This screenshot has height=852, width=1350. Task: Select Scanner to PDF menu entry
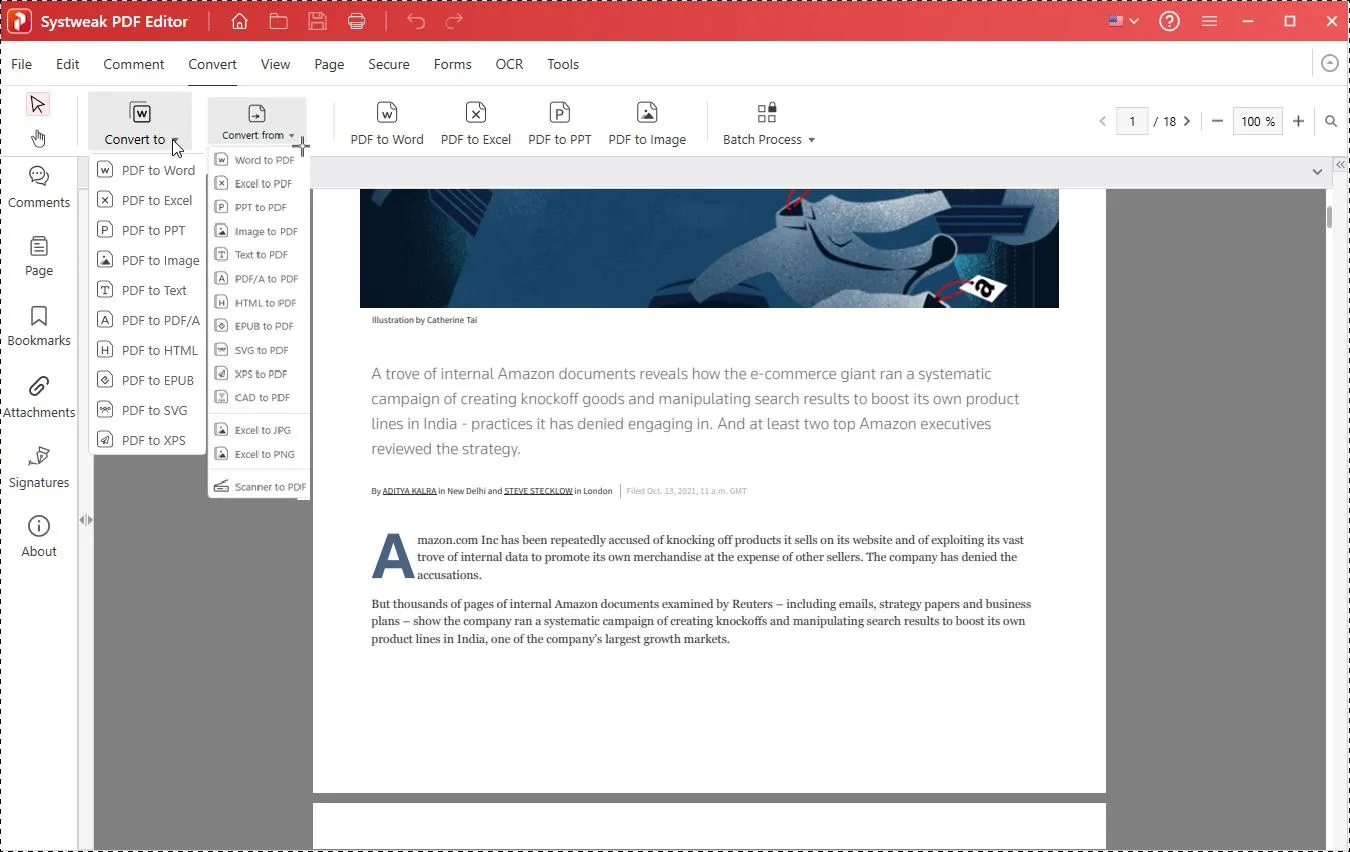tap(258, 486)
